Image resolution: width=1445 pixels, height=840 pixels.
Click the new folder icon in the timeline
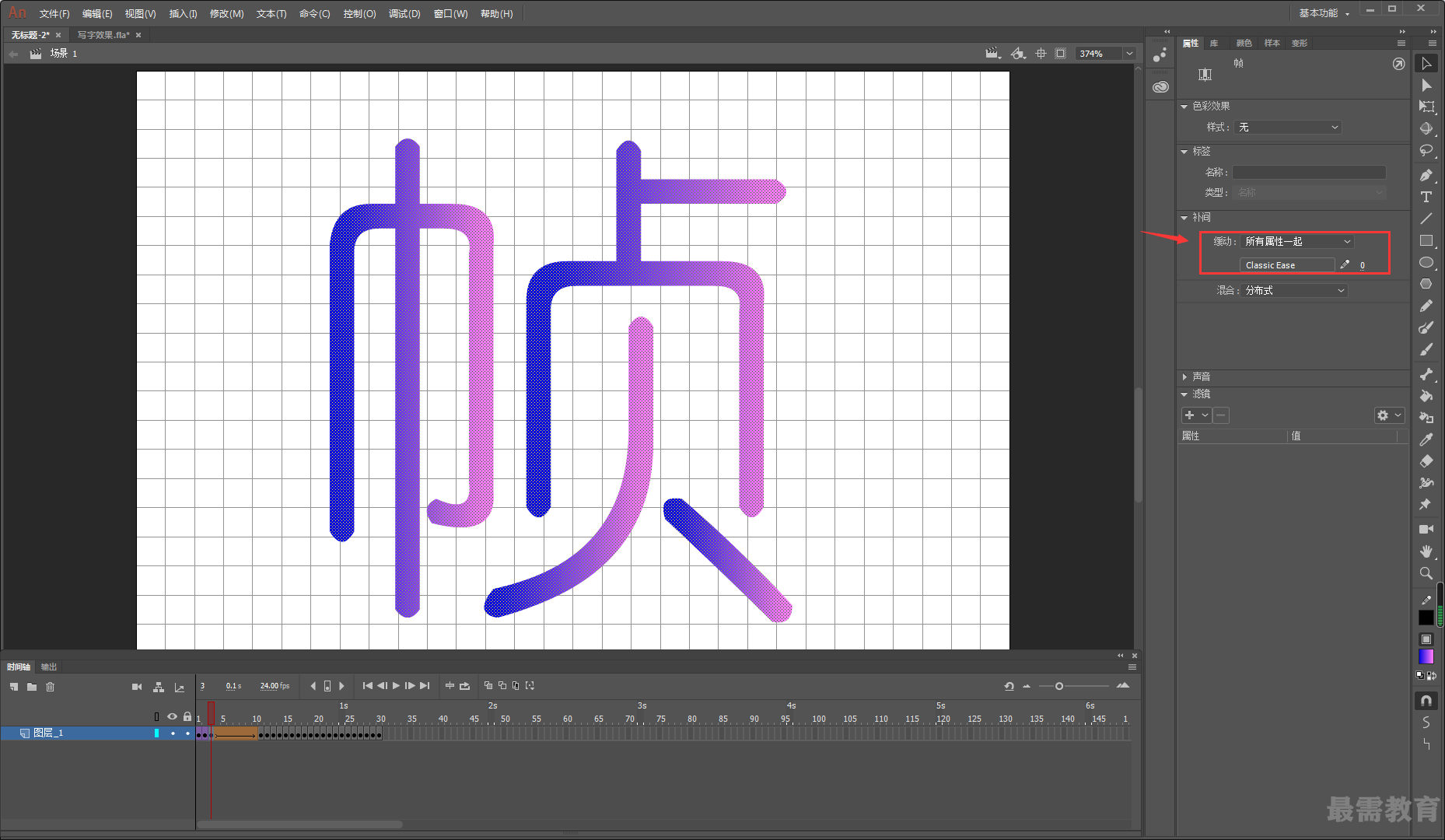coord(32,687)
